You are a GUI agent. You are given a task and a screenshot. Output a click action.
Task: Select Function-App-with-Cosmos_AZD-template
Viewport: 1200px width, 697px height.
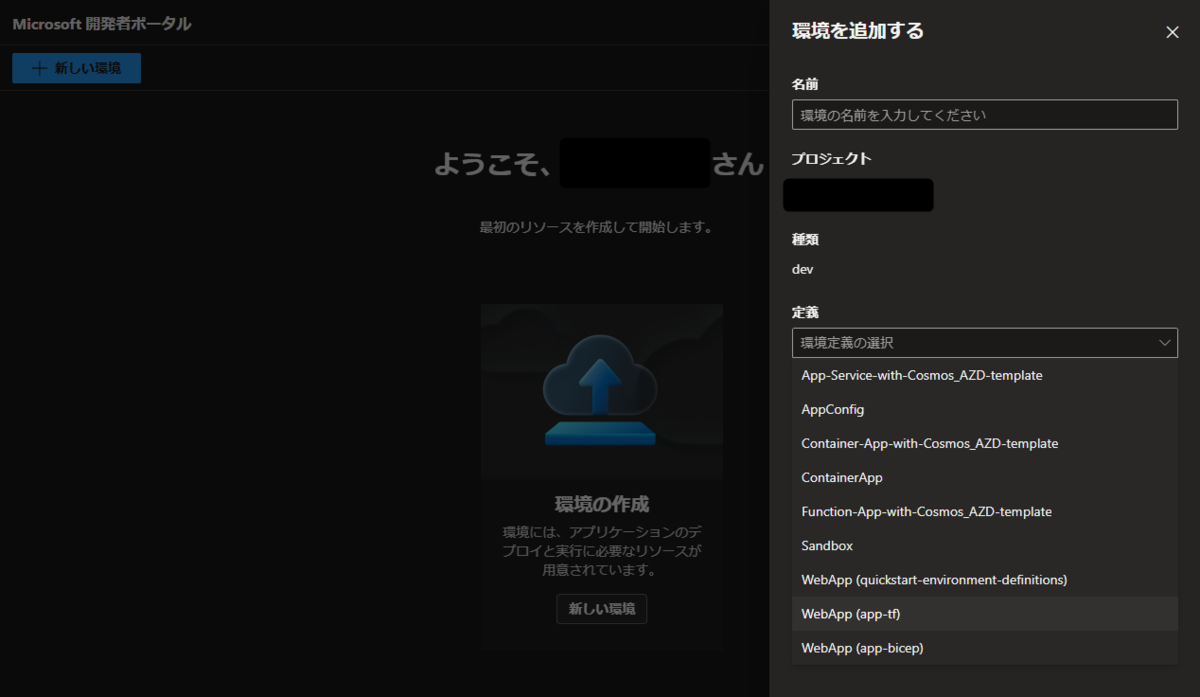(x=984, y=512)
